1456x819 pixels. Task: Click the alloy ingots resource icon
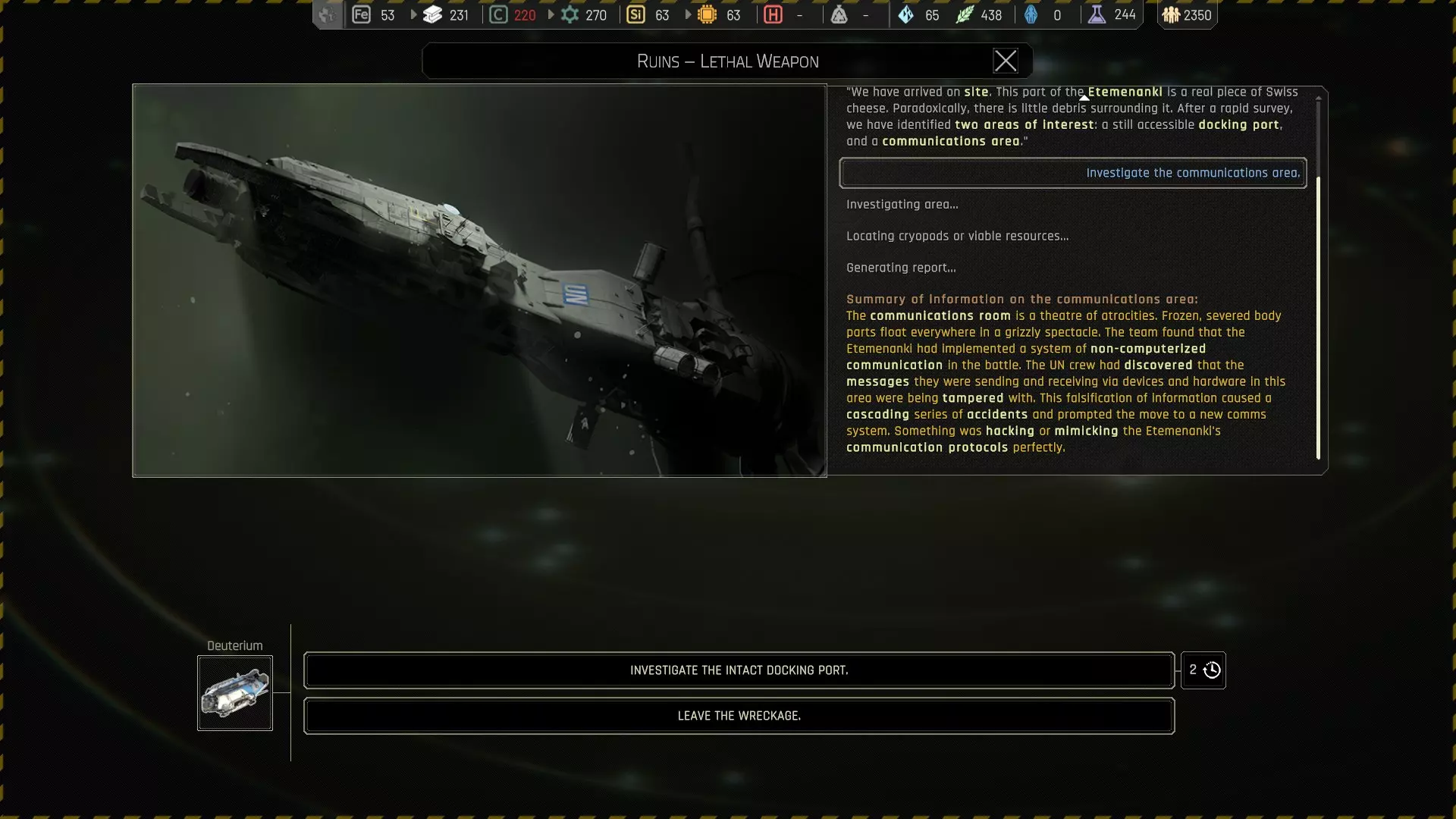[x=433, y=14]
